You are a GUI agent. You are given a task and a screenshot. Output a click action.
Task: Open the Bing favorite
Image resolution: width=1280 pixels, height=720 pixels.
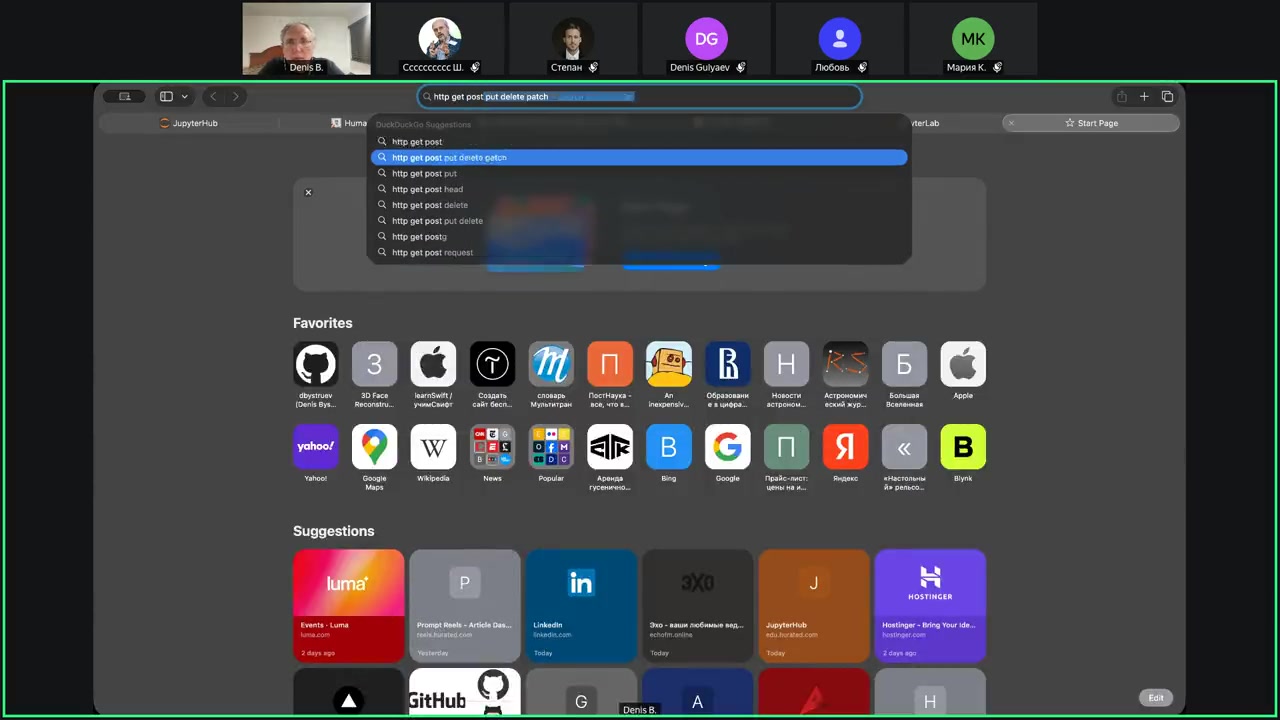(668, 447)
